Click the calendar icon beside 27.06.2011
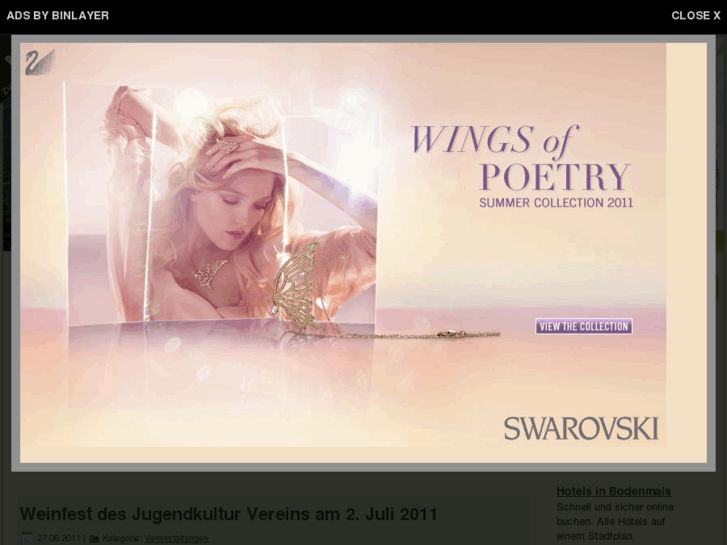The width and height of the screenshot is (727, 545). coord(27,538)
